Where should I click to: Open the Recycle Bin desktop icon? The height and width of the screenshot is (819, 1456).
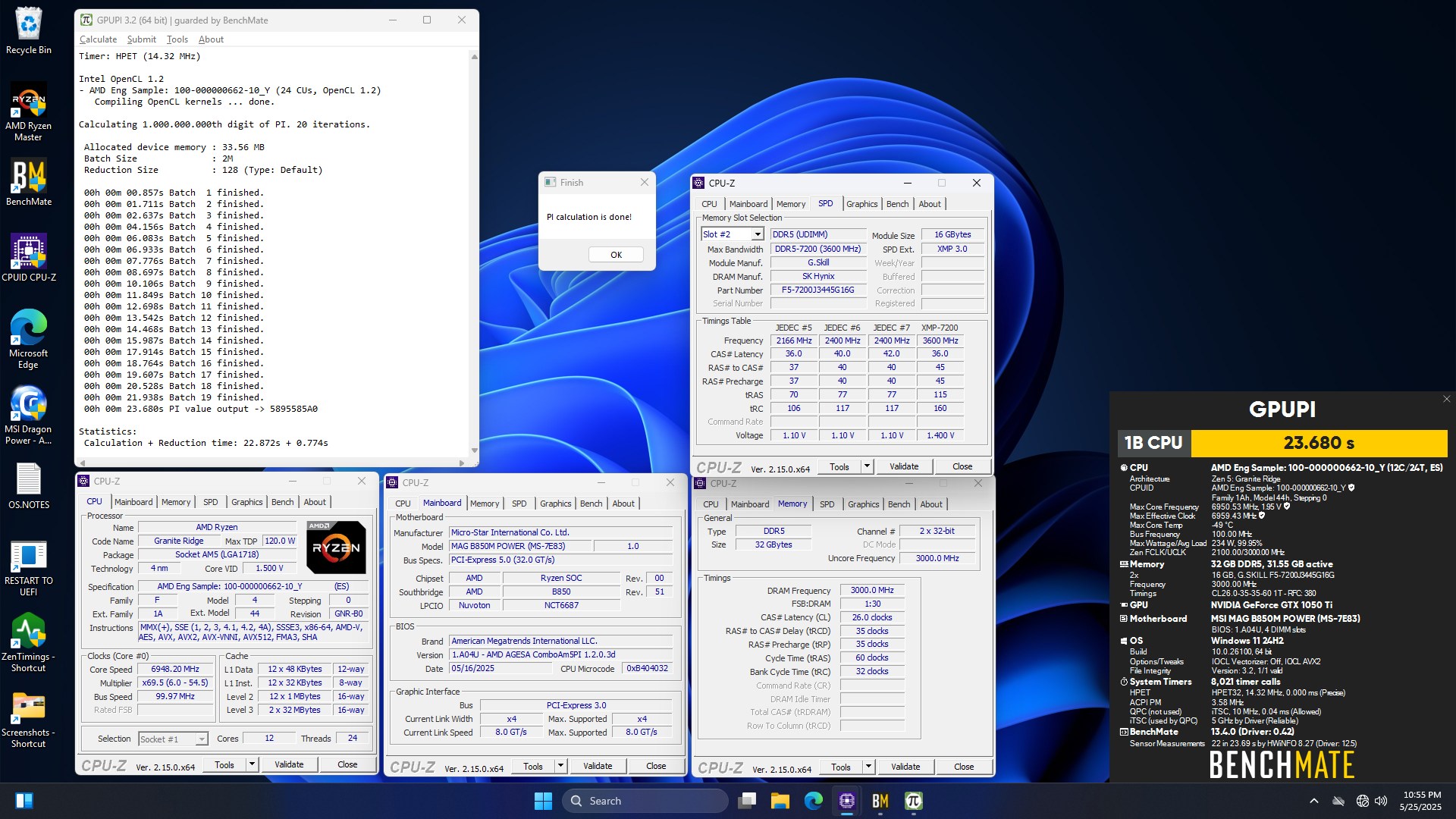click(x=29, y=31)
